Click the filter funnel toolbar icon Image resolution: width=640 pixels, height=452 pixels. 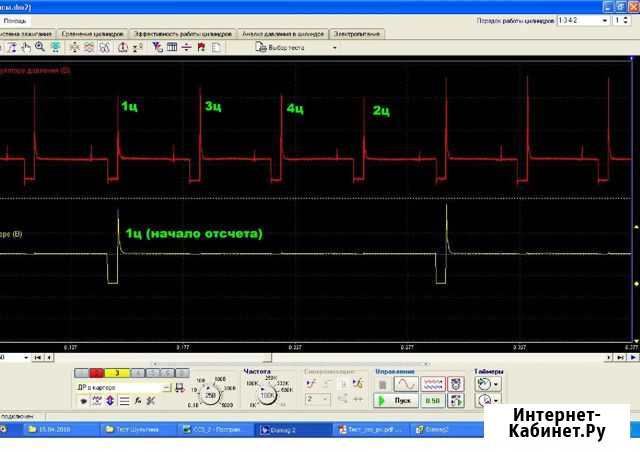point(157,47)
